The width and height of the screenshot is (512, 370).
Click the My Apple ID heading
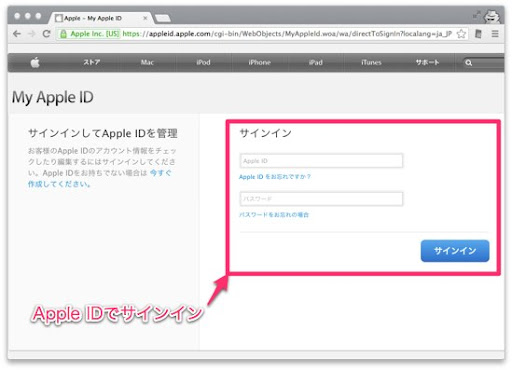pos(53,97)
